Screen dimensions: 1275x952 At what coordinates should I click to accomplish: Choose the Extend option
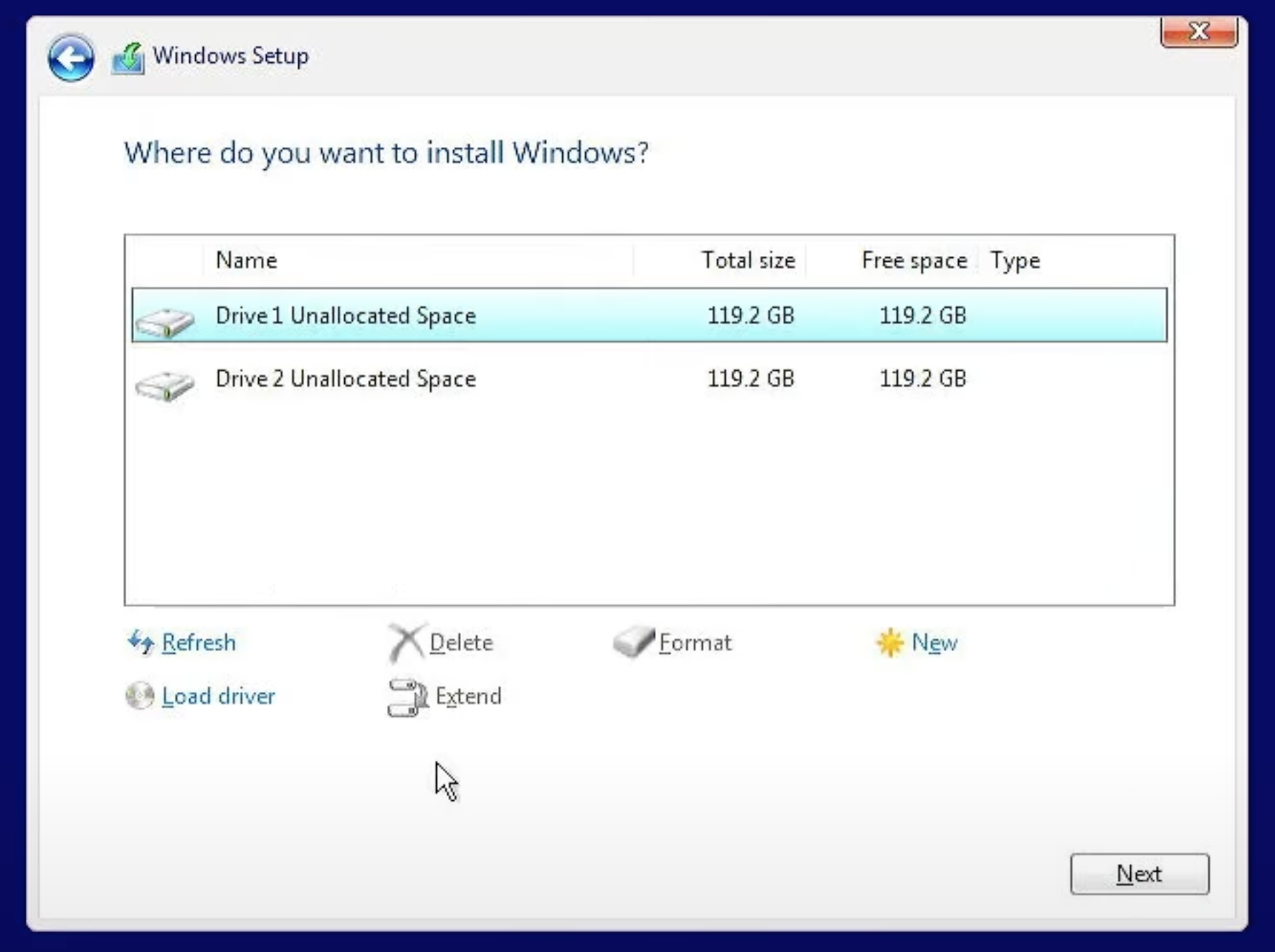468,696
